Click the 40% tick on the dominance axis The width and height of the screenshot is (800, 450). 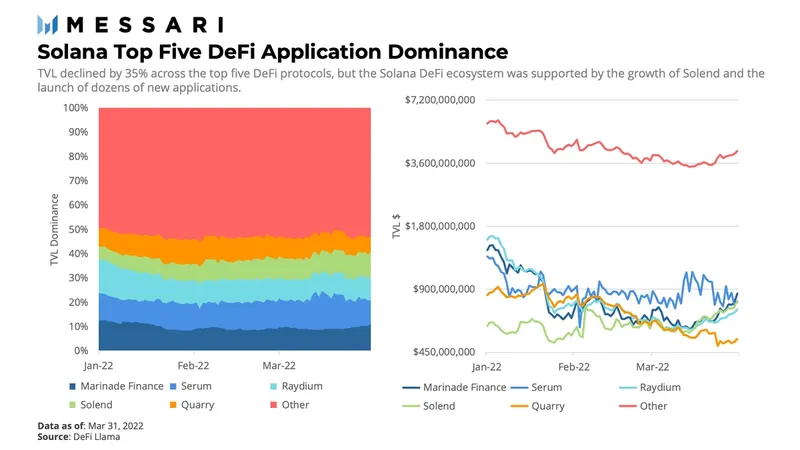[x=78, y=254]
